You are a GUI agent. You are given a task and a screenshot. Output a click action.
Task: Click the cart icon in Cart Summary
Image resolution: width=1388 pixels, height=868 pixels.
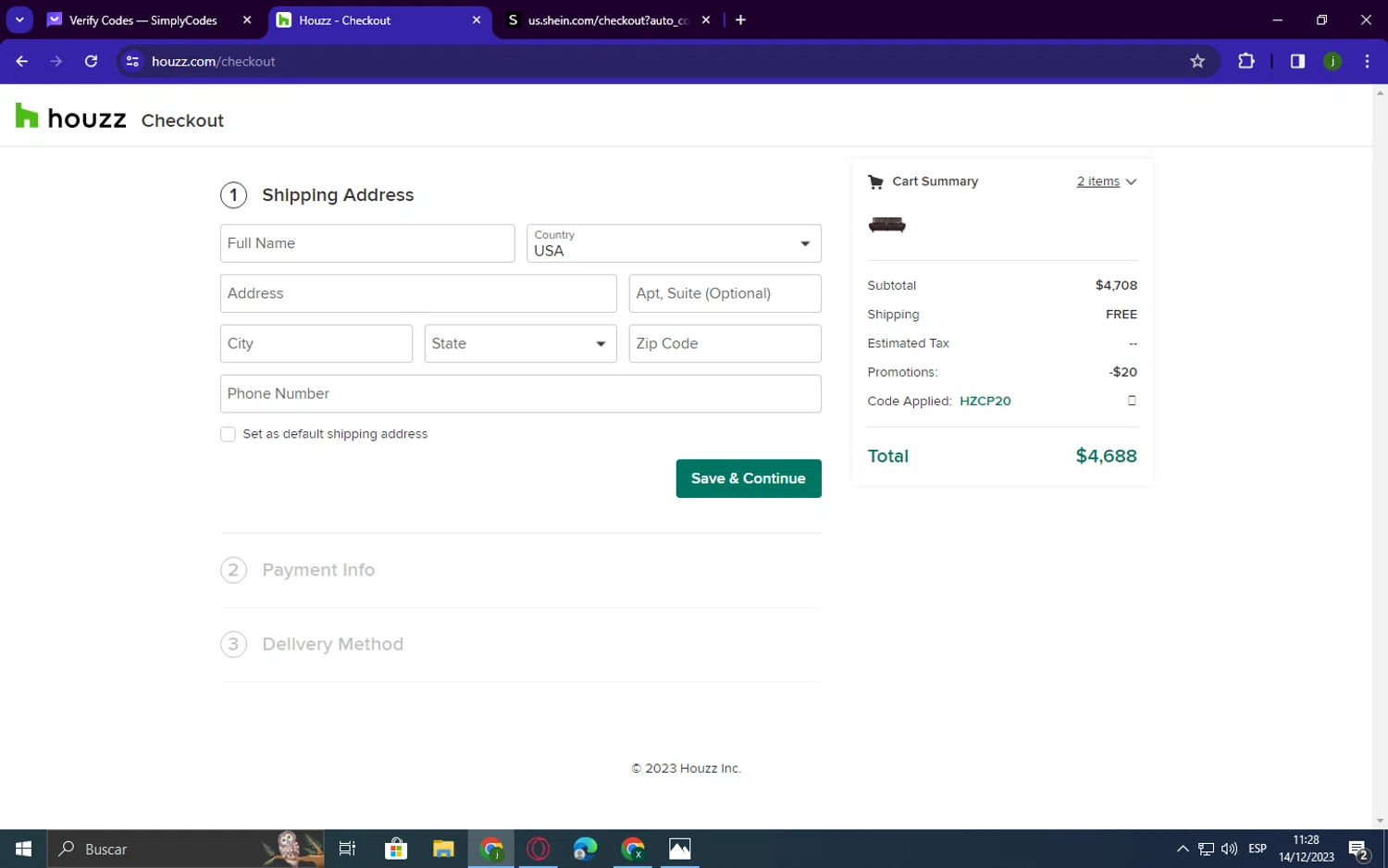coord(875,181)
